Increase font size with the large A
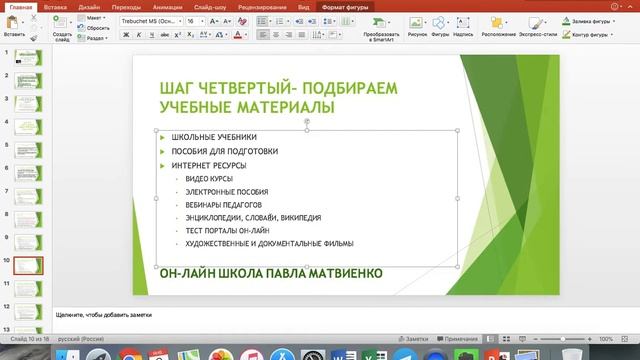This screenshot has width=640, height=360. [x=213, y=21]
